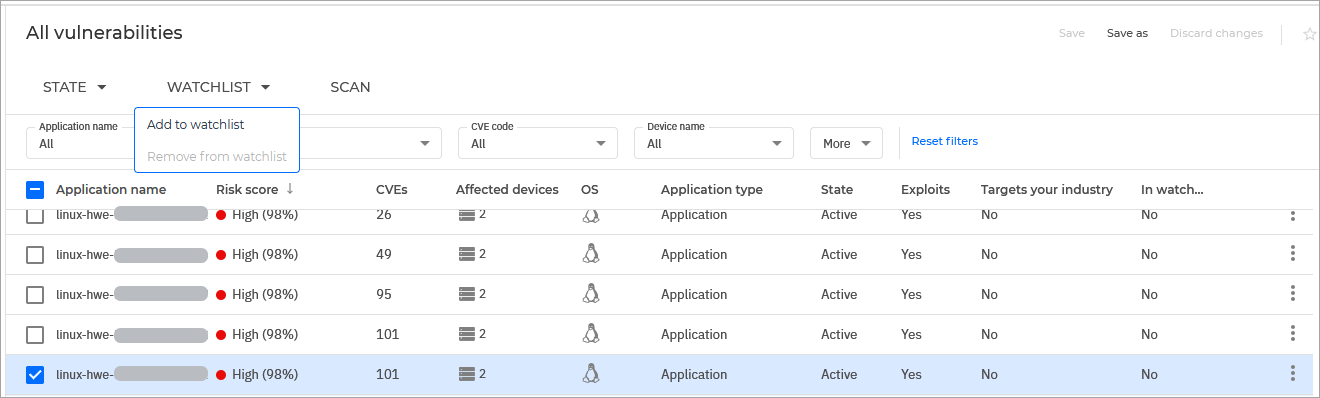Sort by the Application name column header
1320x398 pixels.
tap(111, 189)
